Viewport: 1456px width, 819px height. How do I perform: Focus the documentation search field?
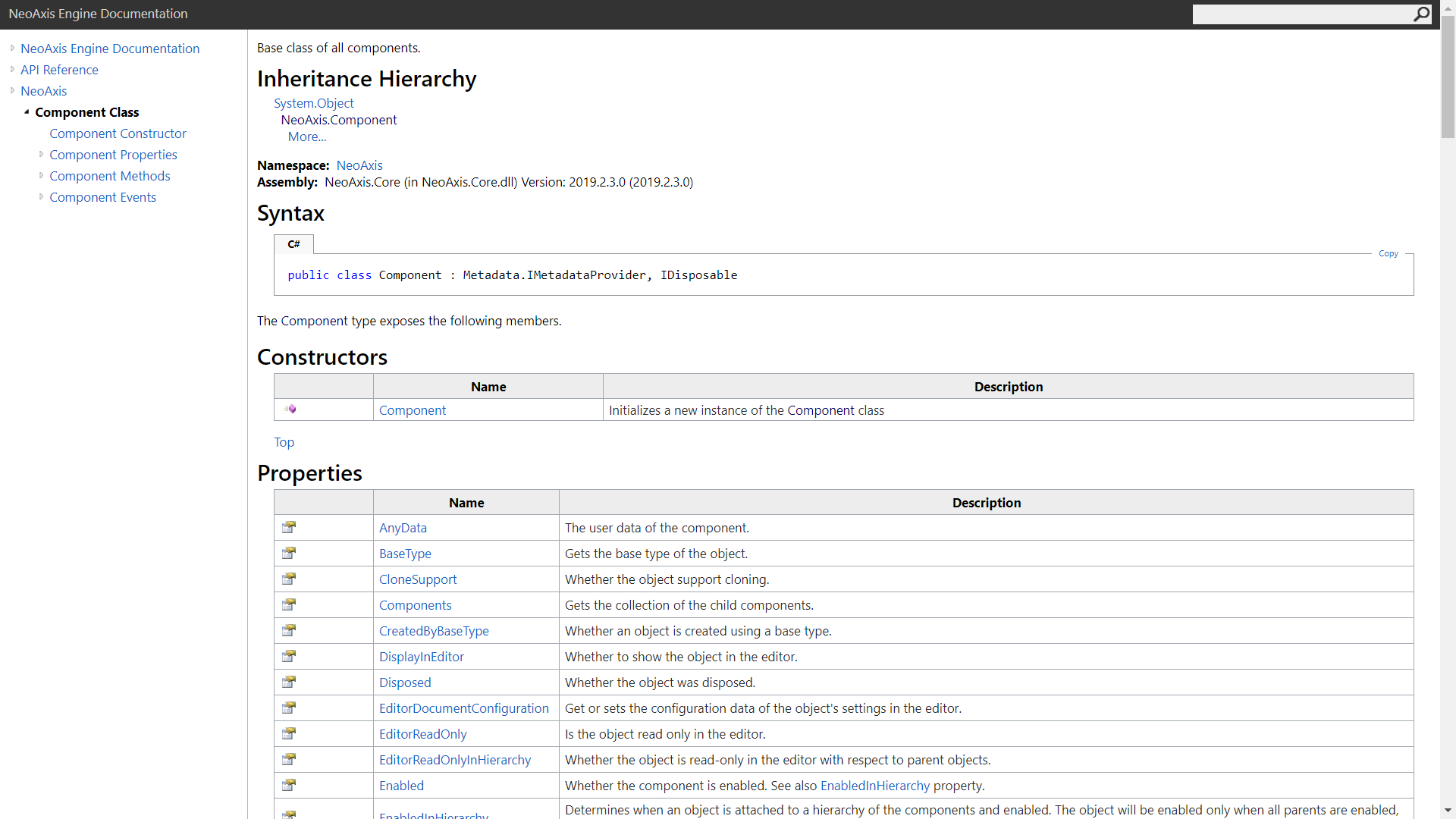pyautogui.click(x=1301, y=14)
